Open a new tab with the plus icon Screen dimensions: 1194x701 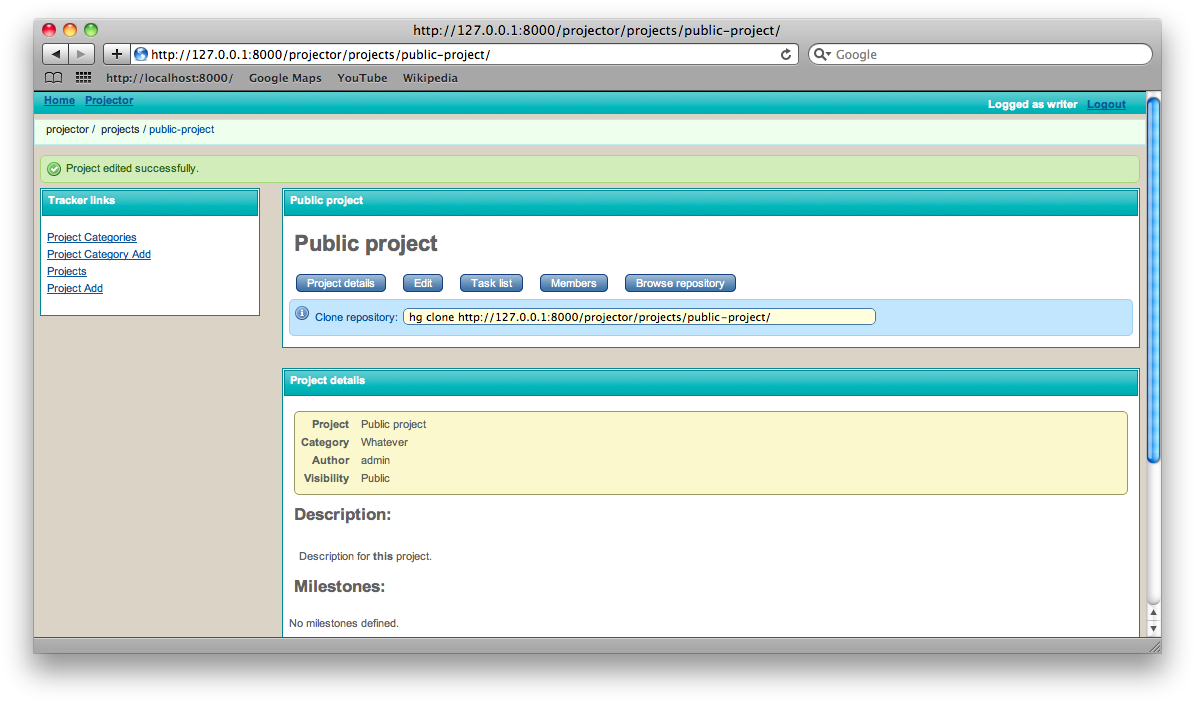[x=115, y=54]
